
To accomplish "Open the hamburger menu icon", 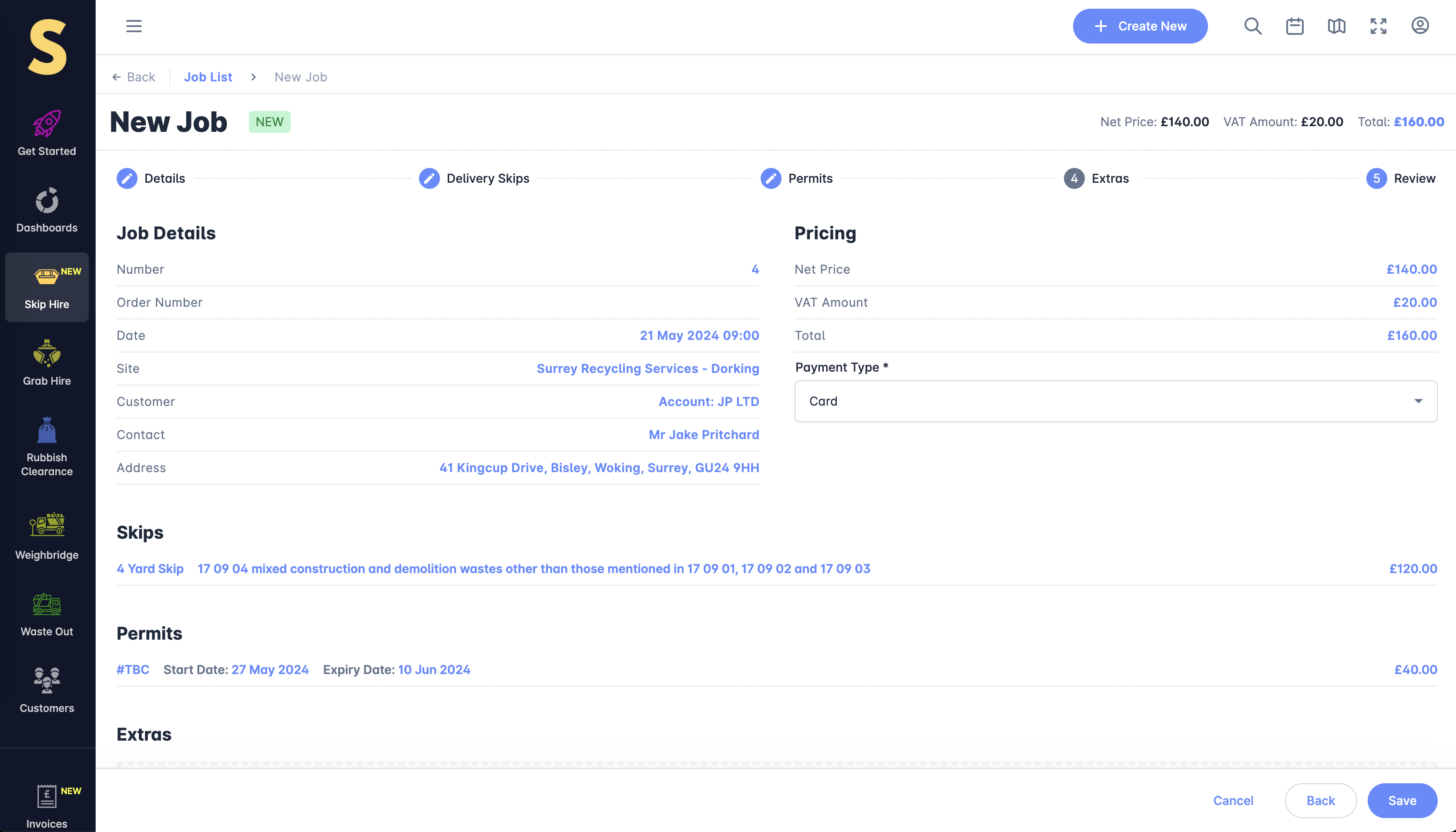I will pos(134,26).
